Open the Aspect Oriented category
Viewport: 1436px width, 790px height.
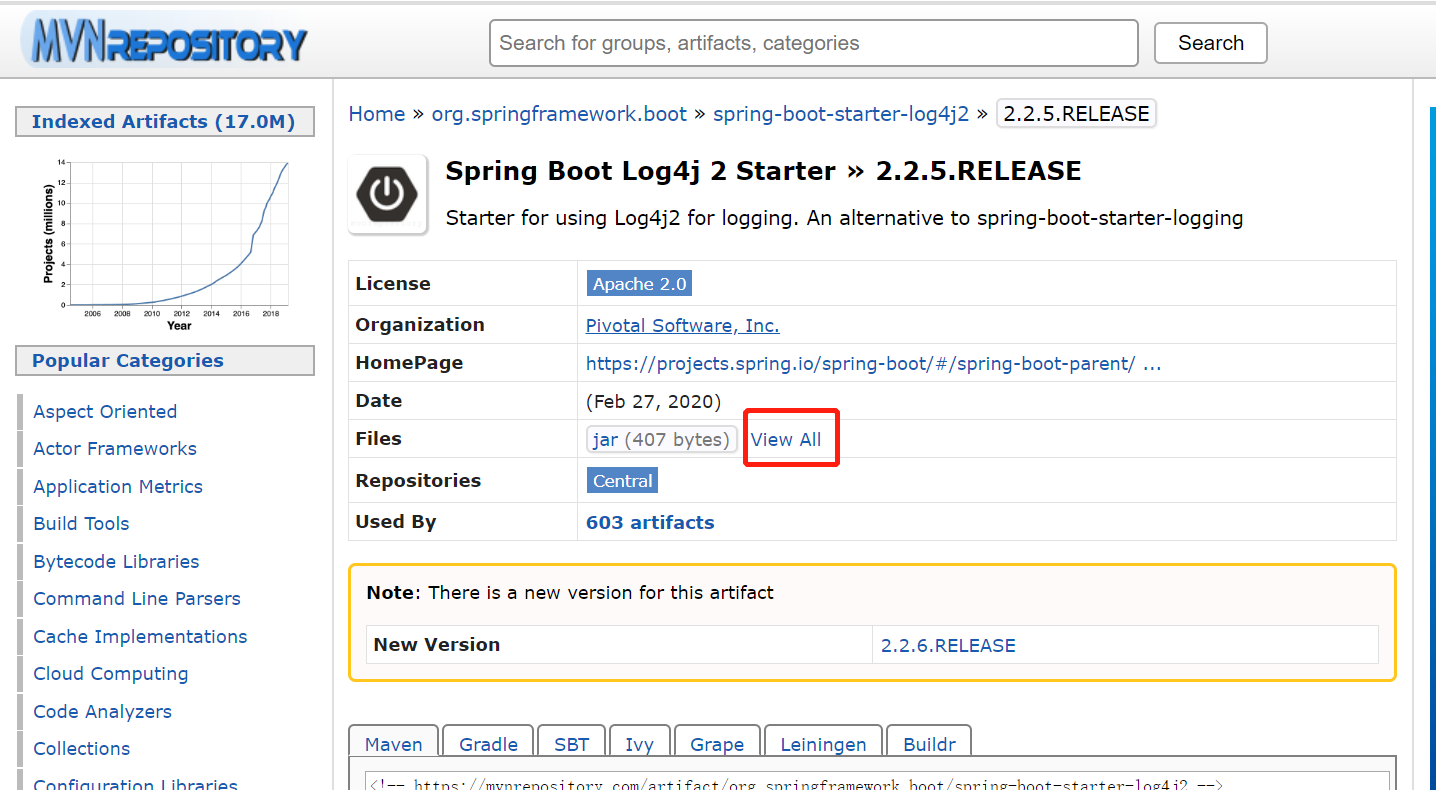click(105, 412)
